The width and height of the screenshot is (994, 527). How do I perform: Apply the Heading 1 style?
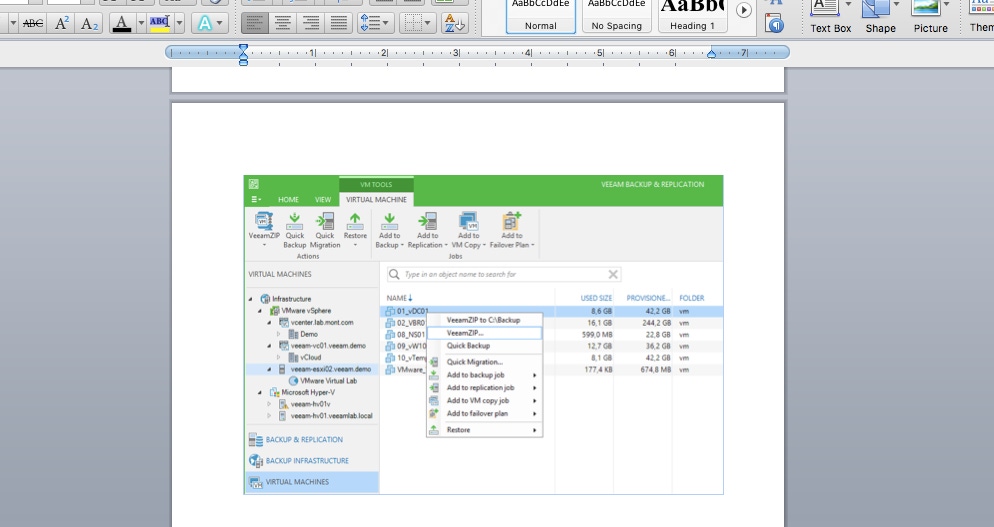point(692,16)
